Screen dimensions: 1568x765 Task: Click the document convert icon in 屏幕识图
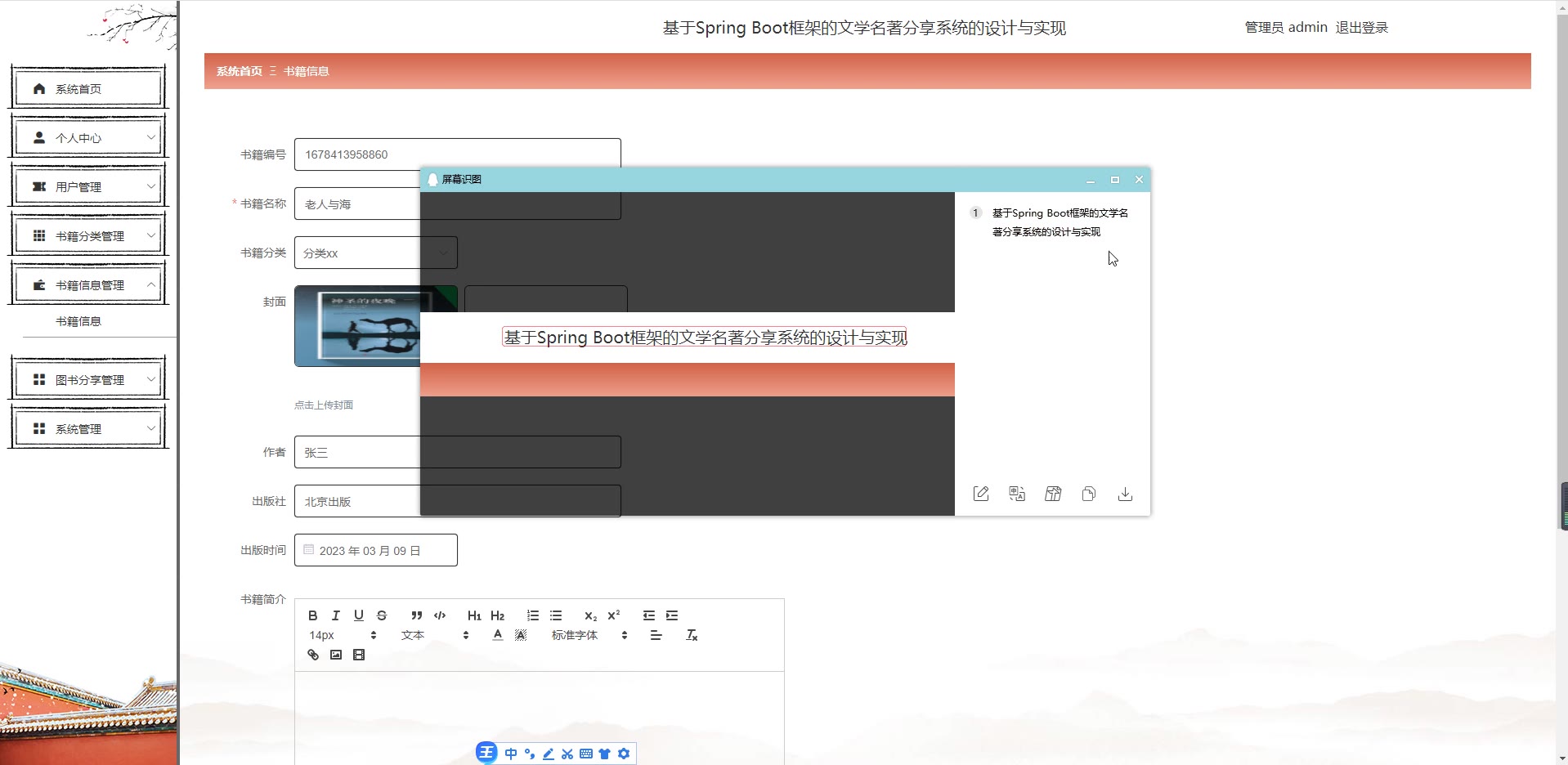pos(1053,494)
